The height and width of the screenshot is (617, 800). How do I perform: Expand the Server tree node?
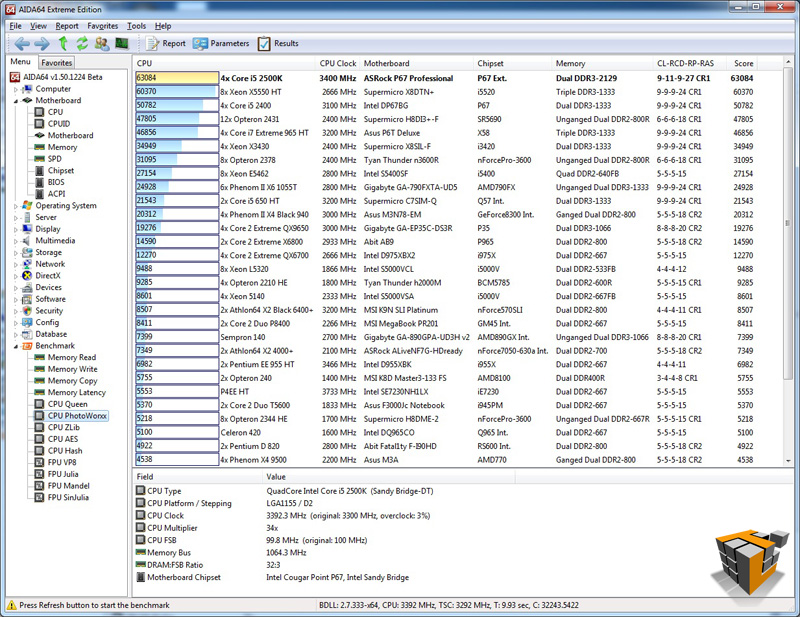click(x=16, y=218)
